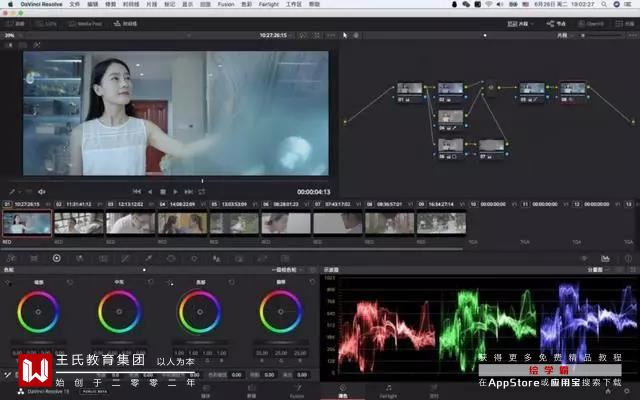Switch to the Color page tab
The width and height of the screenshot is (640, 400).
[x=343, y=391]
